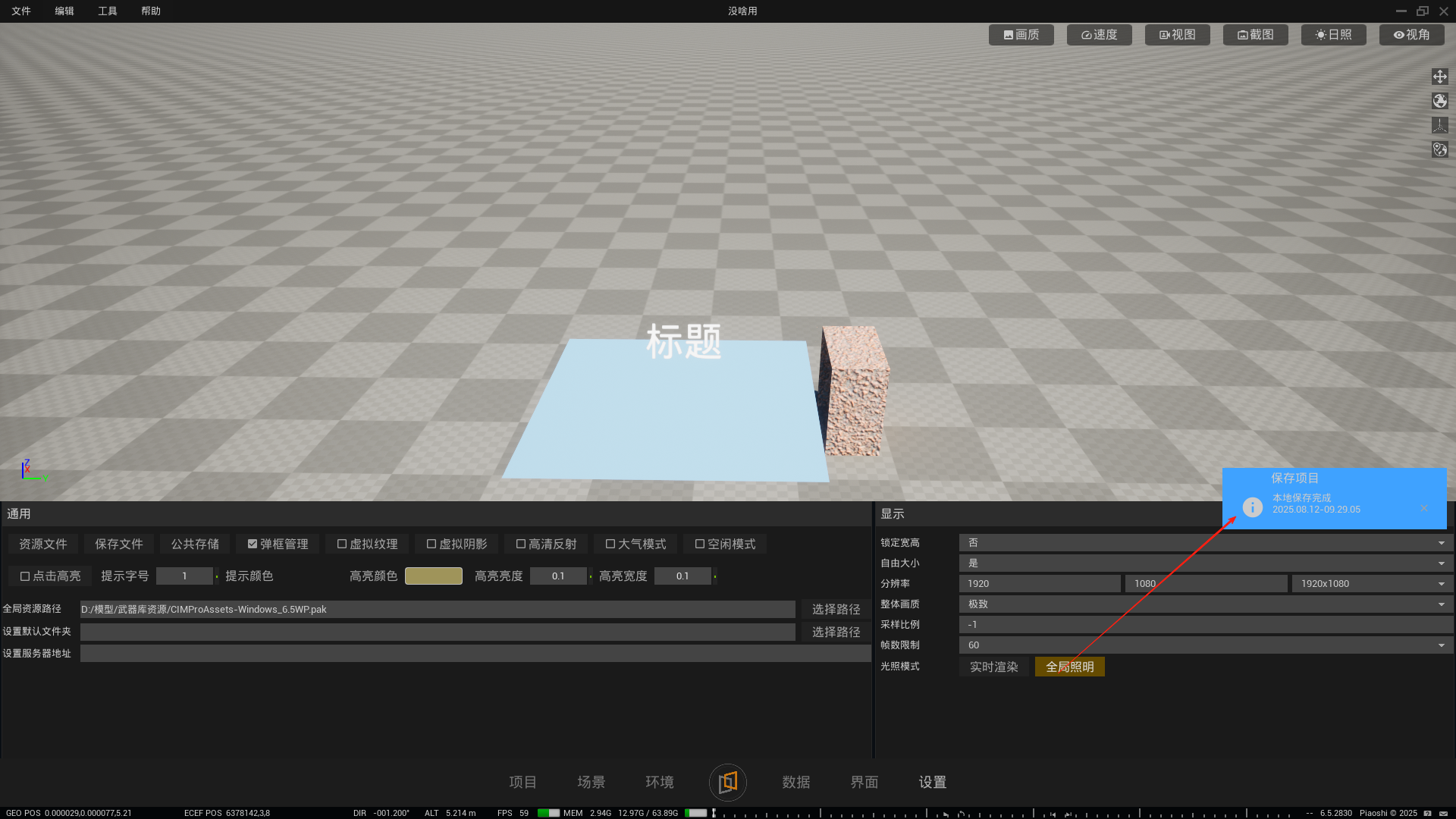Open the 工具 menu
1456x819 pixels.
[108, 11]
